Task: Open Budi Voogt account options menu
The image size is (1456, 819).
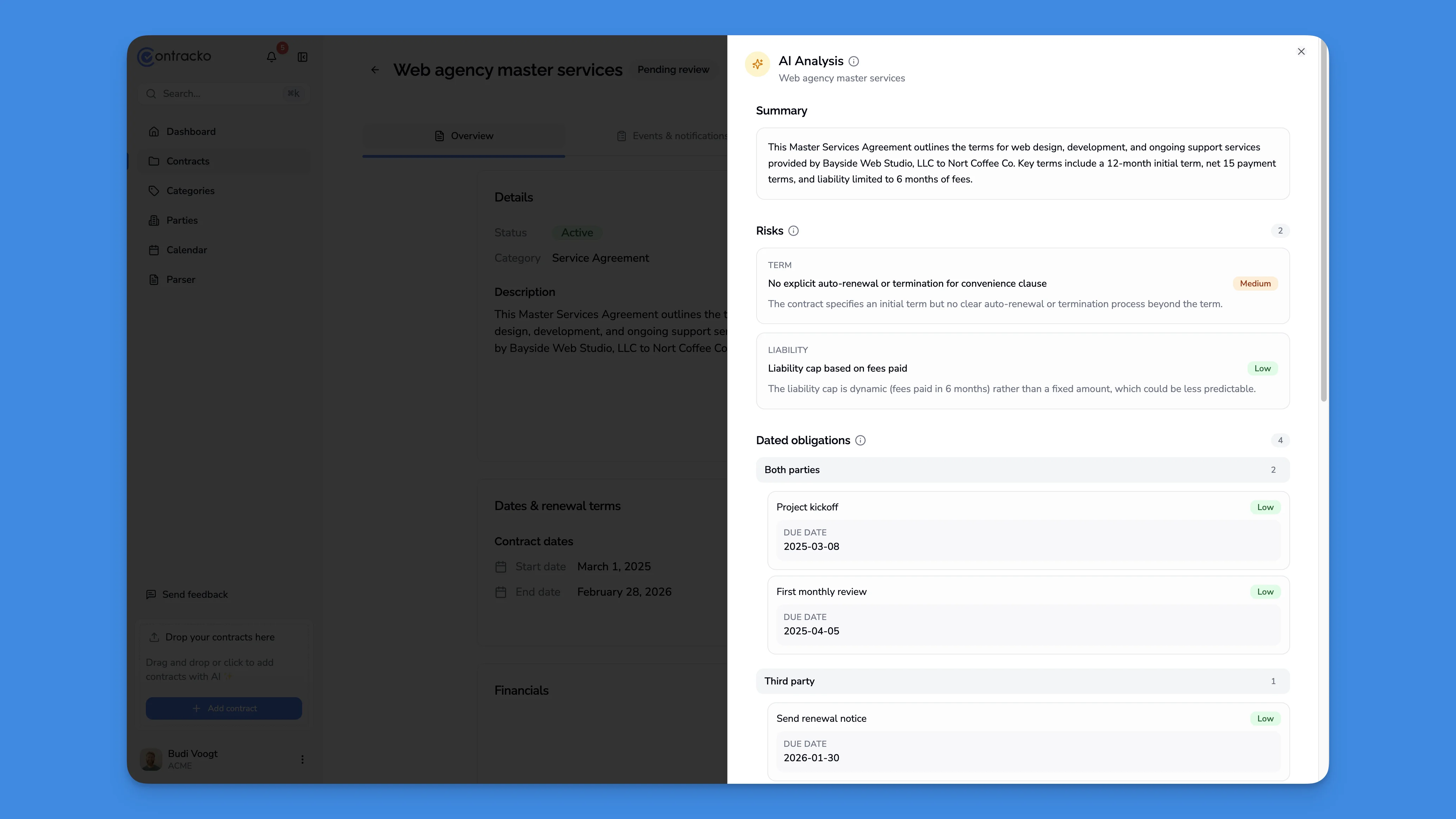Action: pos(303,759)
